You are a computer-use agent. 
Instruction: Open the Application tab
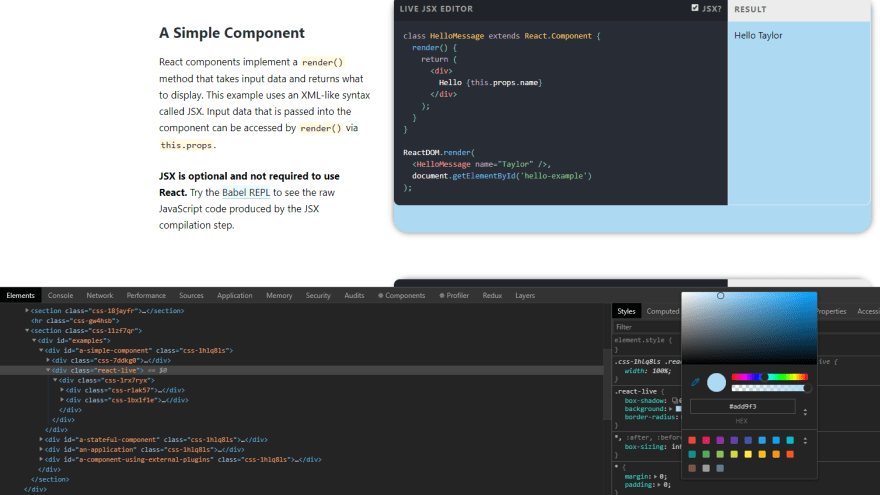pos(235,295)
